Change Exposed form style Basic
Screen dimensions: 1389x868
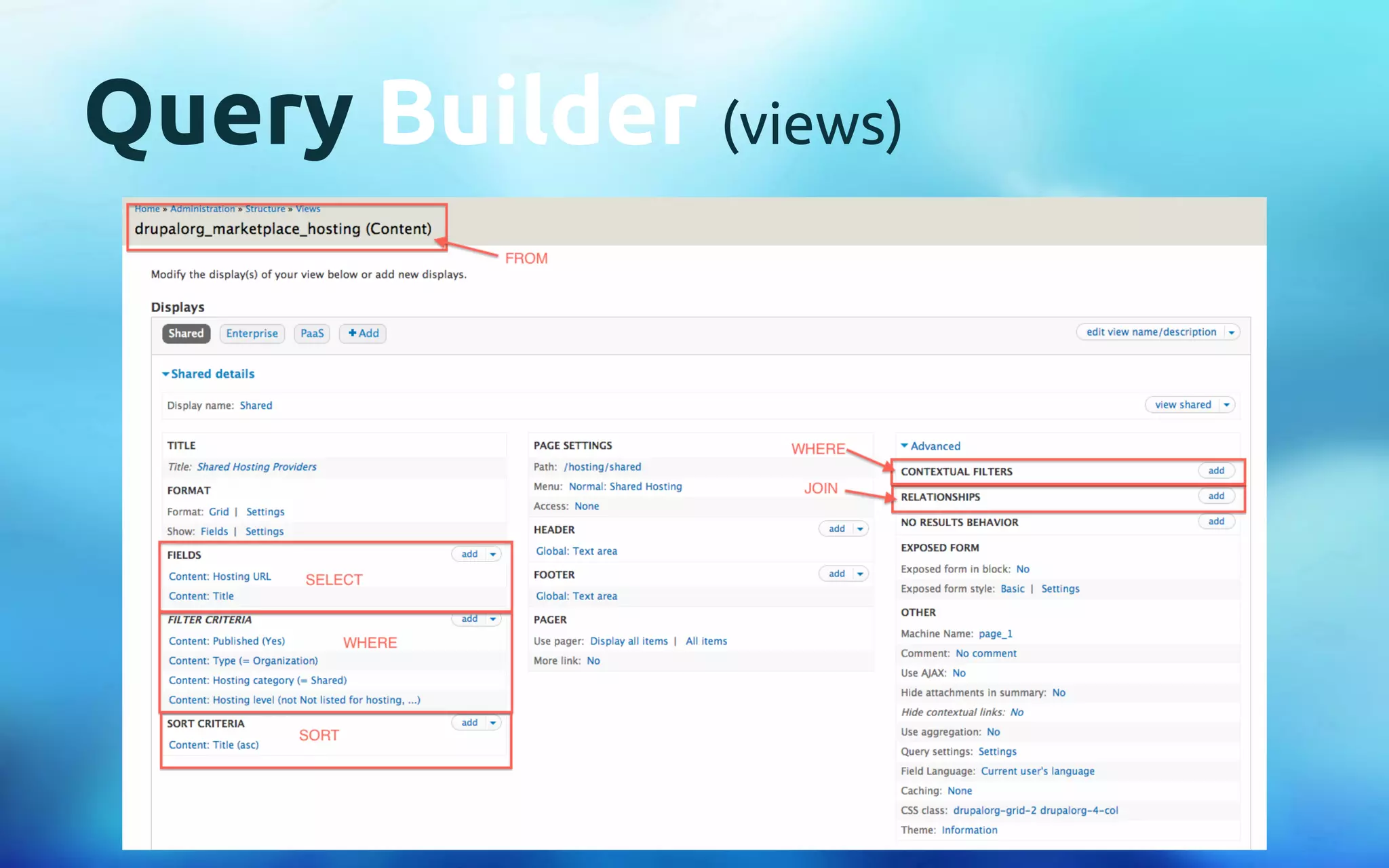tap(1013, 589)
